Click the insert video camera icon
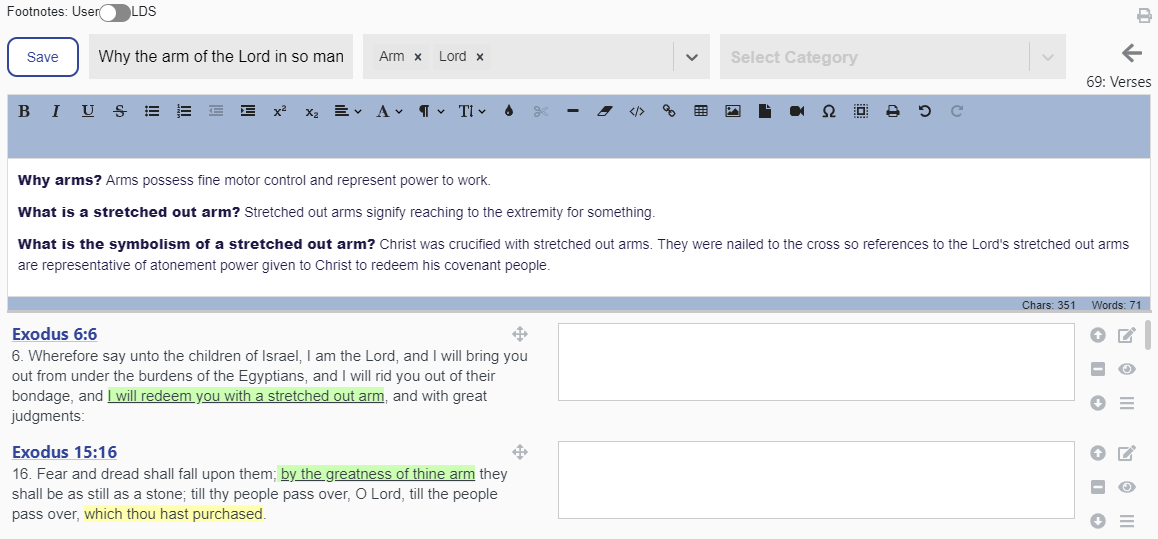 coord(796,112)
